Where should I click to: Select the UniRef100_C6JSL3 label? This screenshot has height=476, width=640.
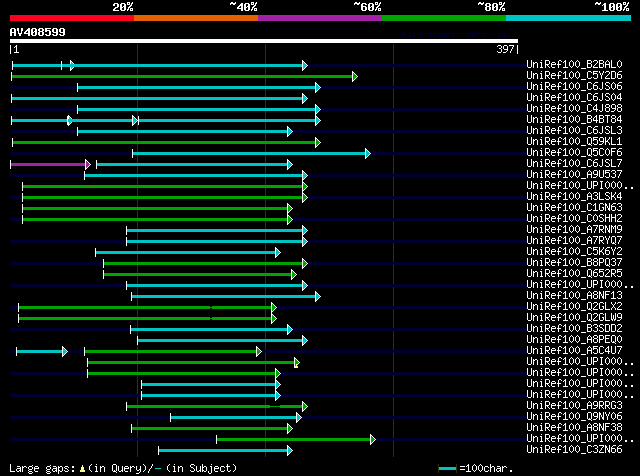(x=574, y=131)
